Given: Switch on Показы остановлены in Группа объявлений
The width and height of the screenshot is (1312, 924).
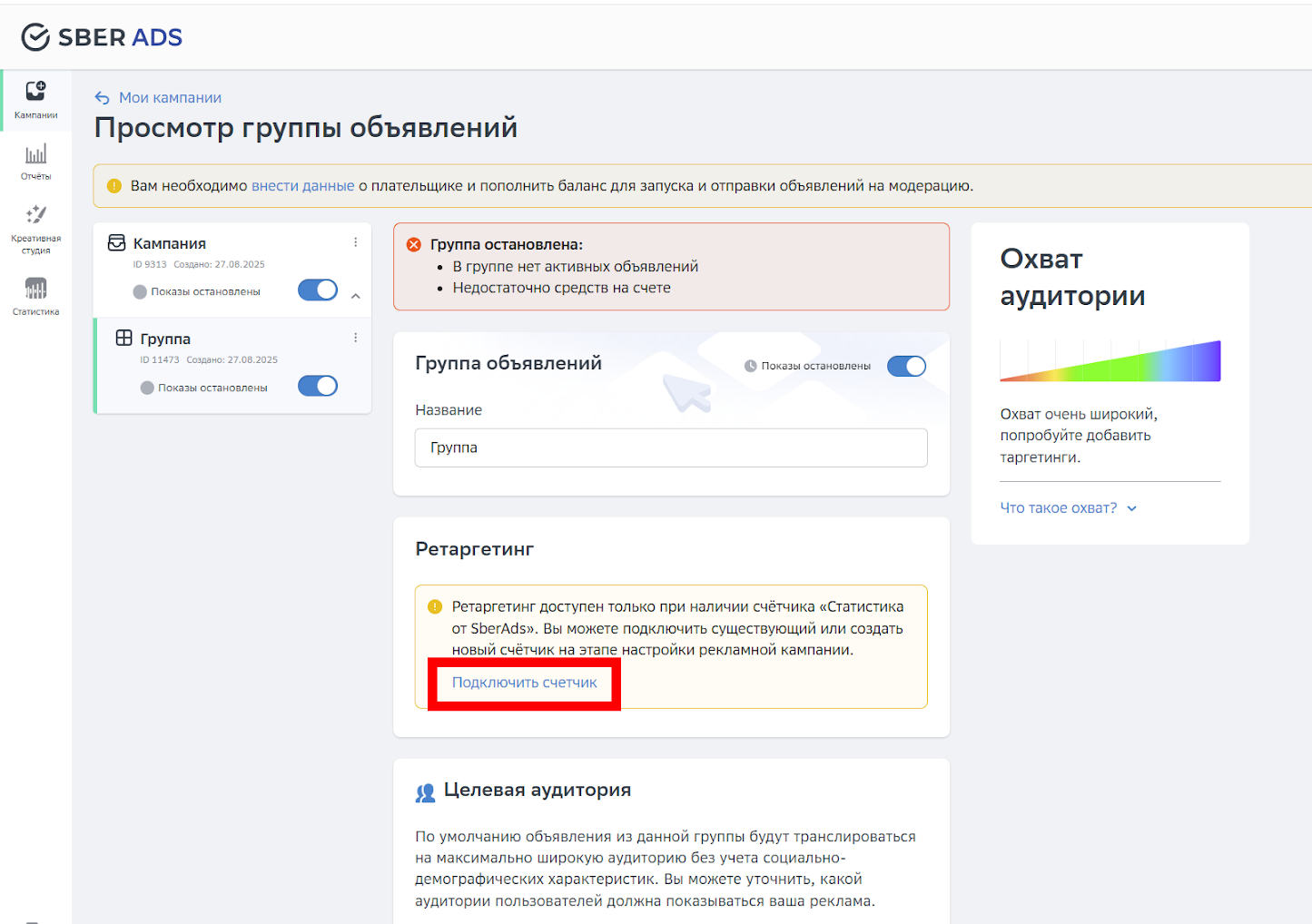Looking at the screenshot, I should pyautogui.click(x=906, y=366).
